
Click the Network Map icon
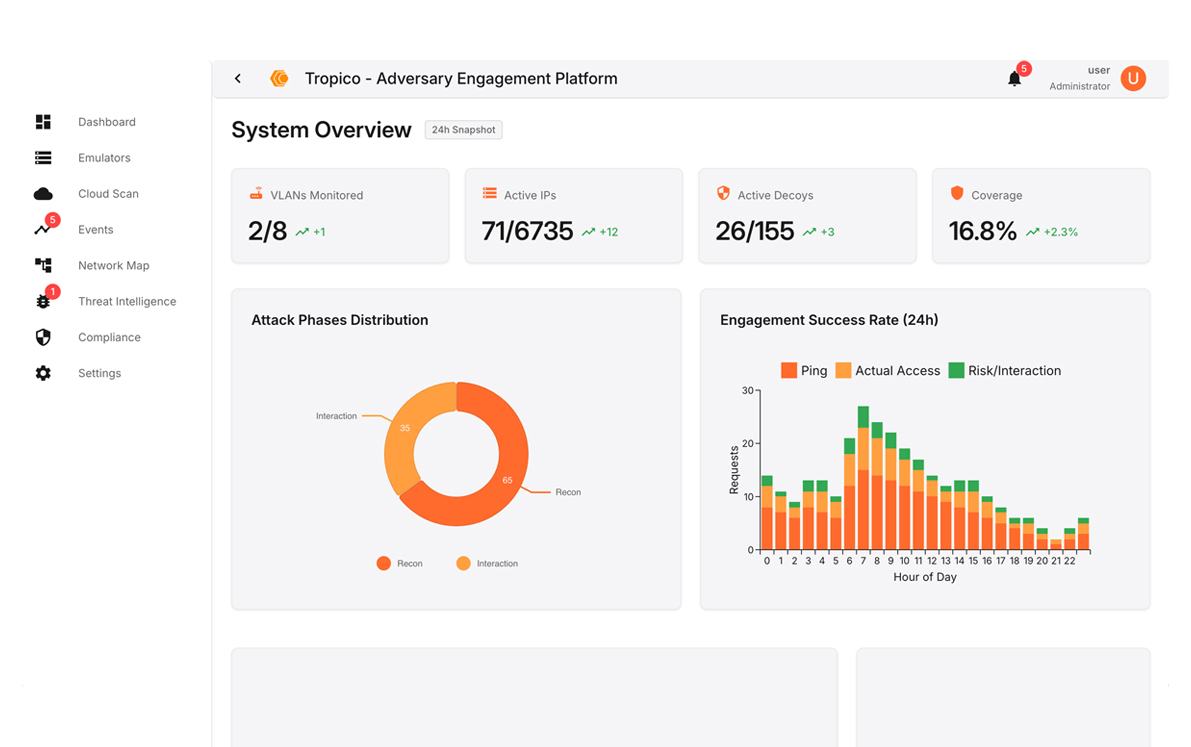(43, 265)
